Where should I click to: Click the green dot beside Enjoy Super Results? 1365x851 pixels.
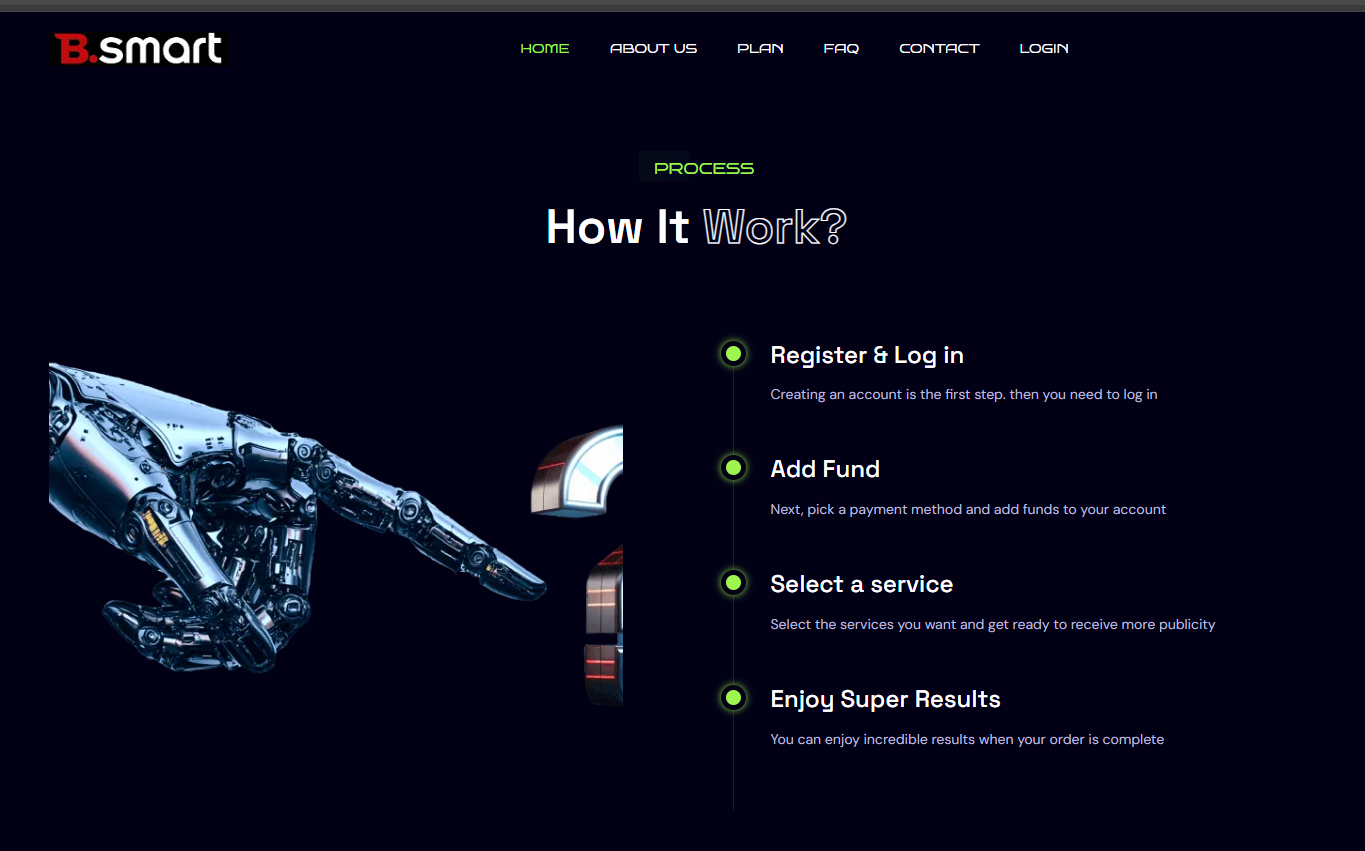click(x=733, y=697)
